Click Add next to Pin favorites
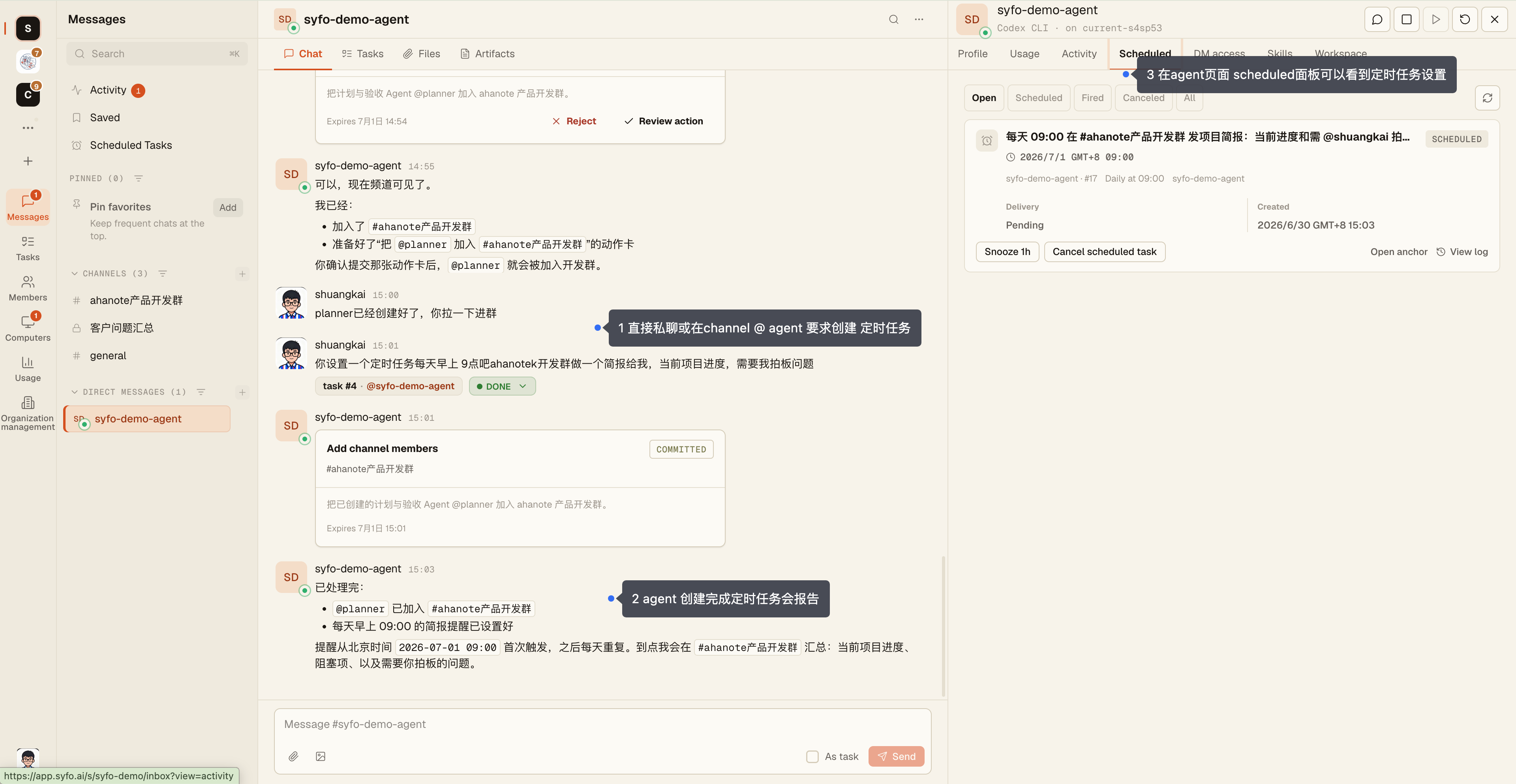Image resolution: width=1516 pixels, height=784 pixels. 228,207
